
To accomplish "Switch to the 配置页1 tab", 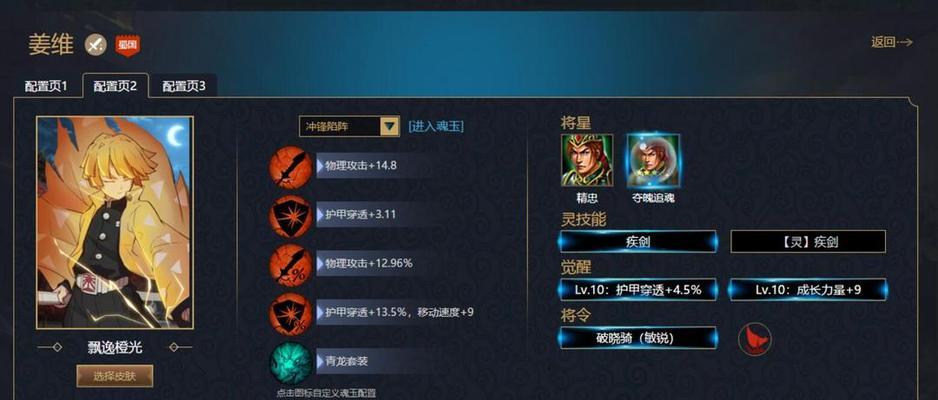I will pyautogui.click(x=46, y=86).
